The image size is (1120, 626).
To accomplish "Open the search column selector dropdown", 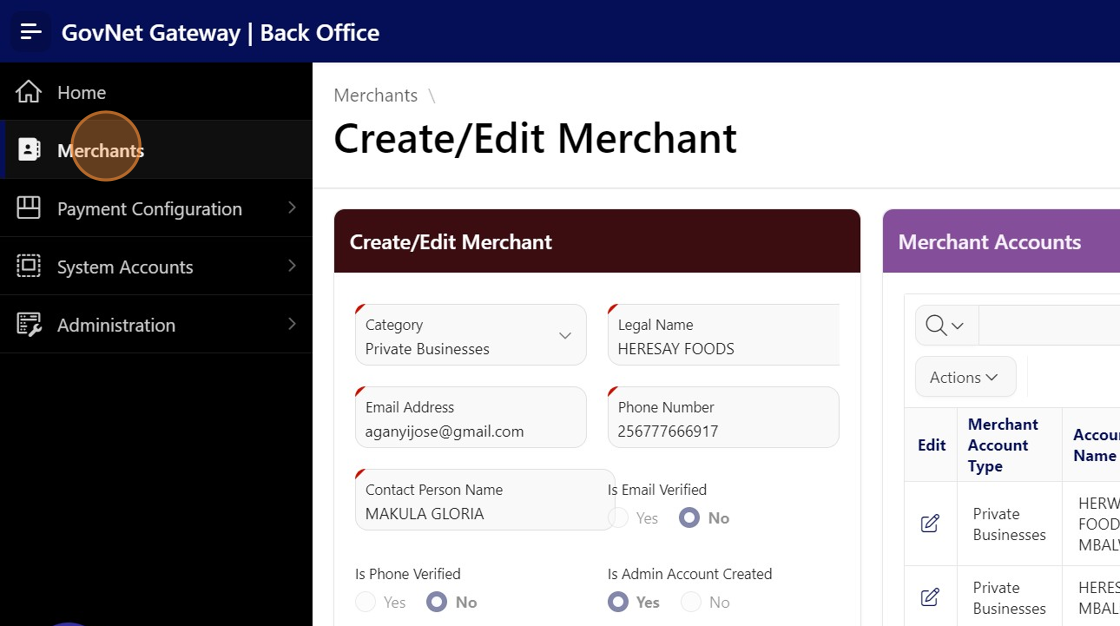I will click(945, 326).
